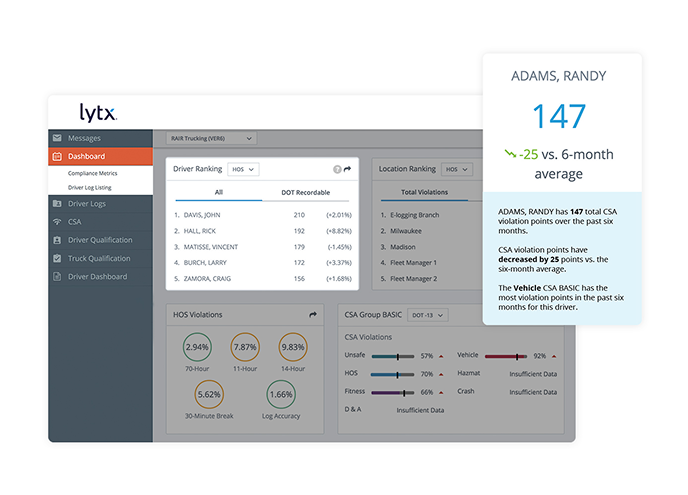Click the Dashboard calendar icon in sidebar
Viewport: 688px width, 495px height.
(57, 156)
